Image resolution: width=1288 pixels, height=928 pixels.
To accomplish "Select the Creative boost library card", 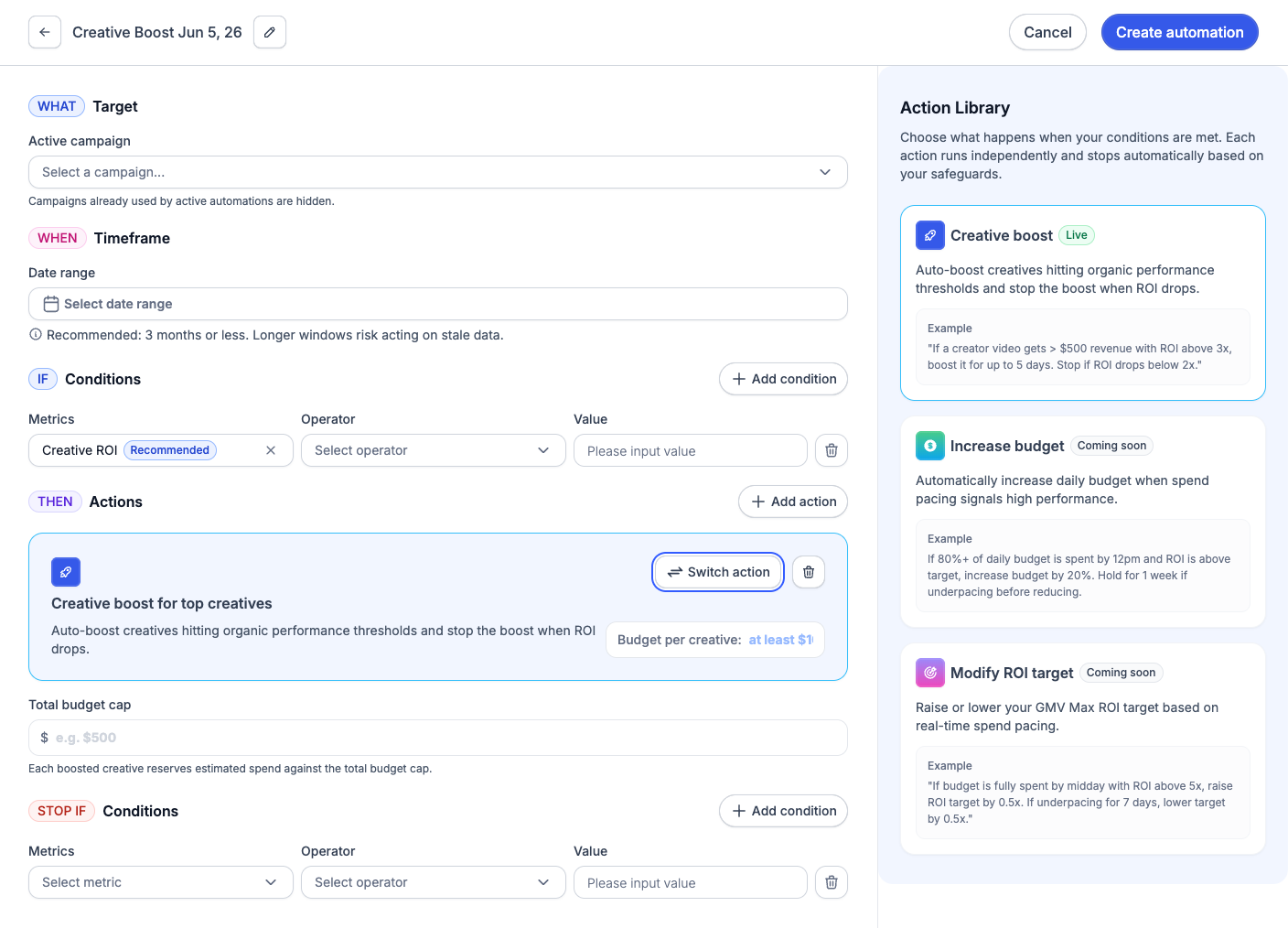I will (1083, 303).
